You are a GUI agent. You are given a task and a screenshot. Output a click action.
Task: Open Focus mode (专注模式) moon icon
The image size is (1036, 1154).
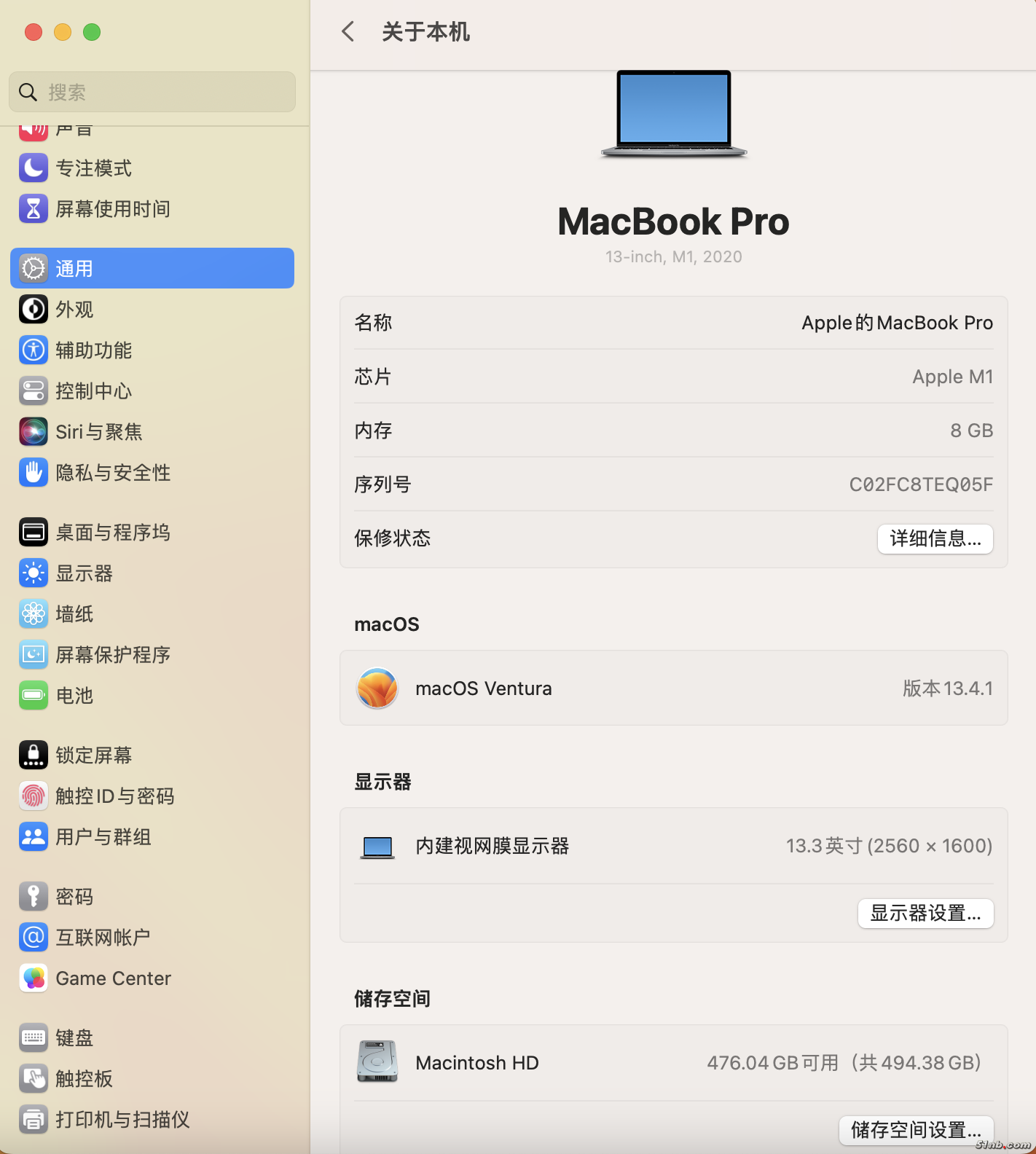click(34, 168)
